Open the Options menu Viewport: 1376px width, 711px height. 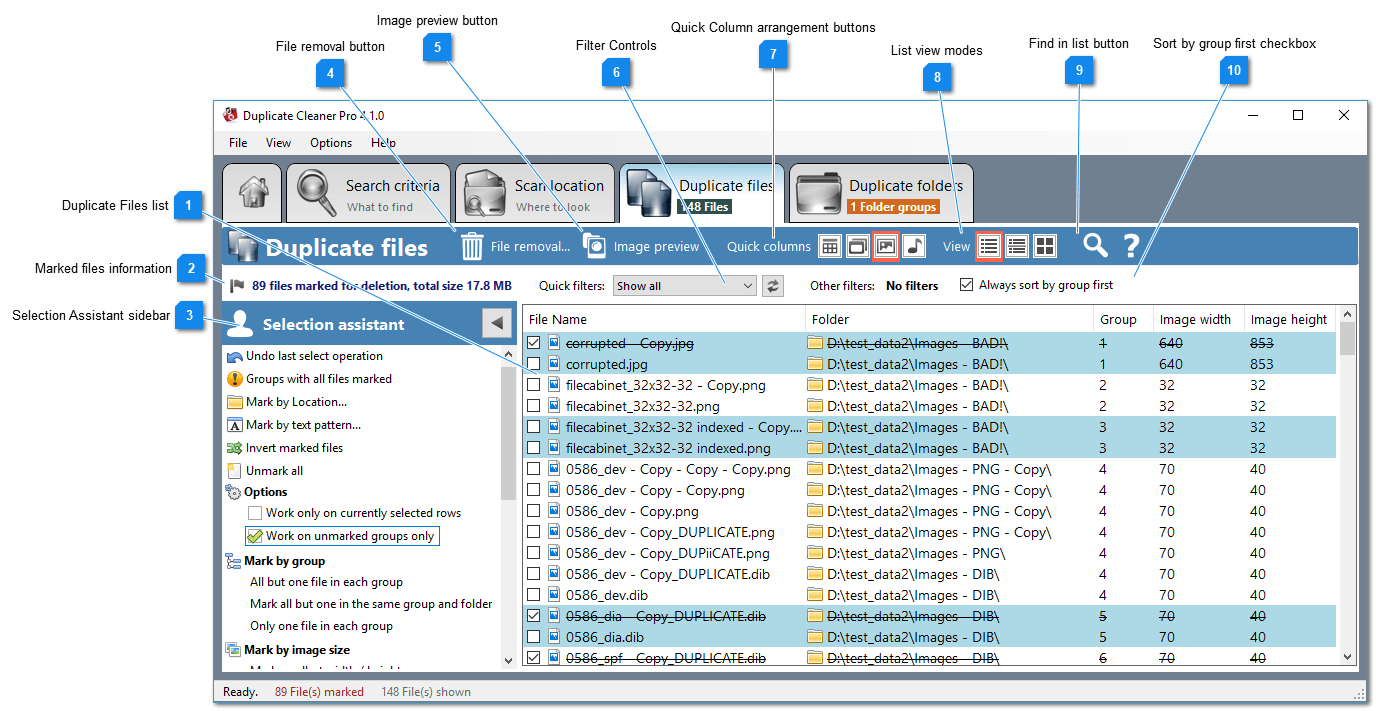pos(330,142)
